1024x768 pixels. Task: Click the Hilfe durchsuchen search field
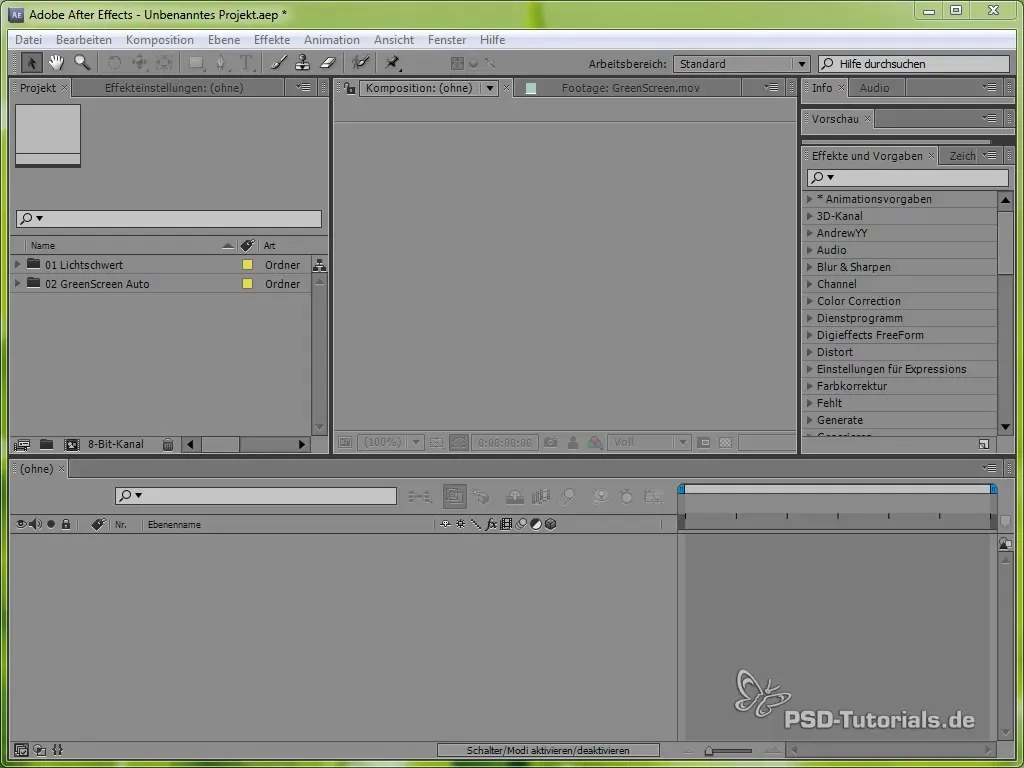(914, 64)
